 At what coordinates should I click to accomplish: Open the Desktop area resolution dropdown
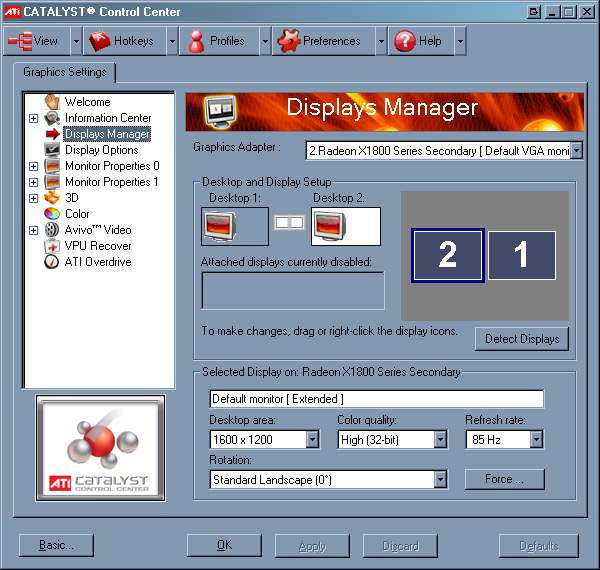(x=313, y=440)
